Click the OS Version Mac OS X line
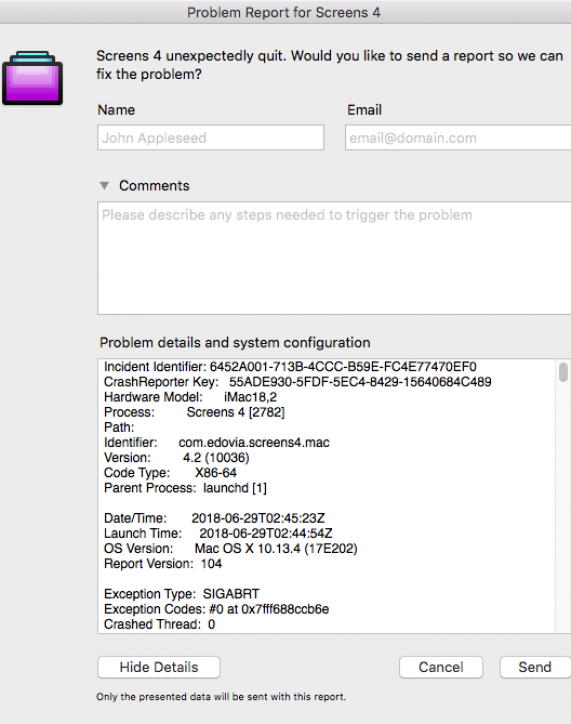Screen dimensions: 571x724 (231, 549)
